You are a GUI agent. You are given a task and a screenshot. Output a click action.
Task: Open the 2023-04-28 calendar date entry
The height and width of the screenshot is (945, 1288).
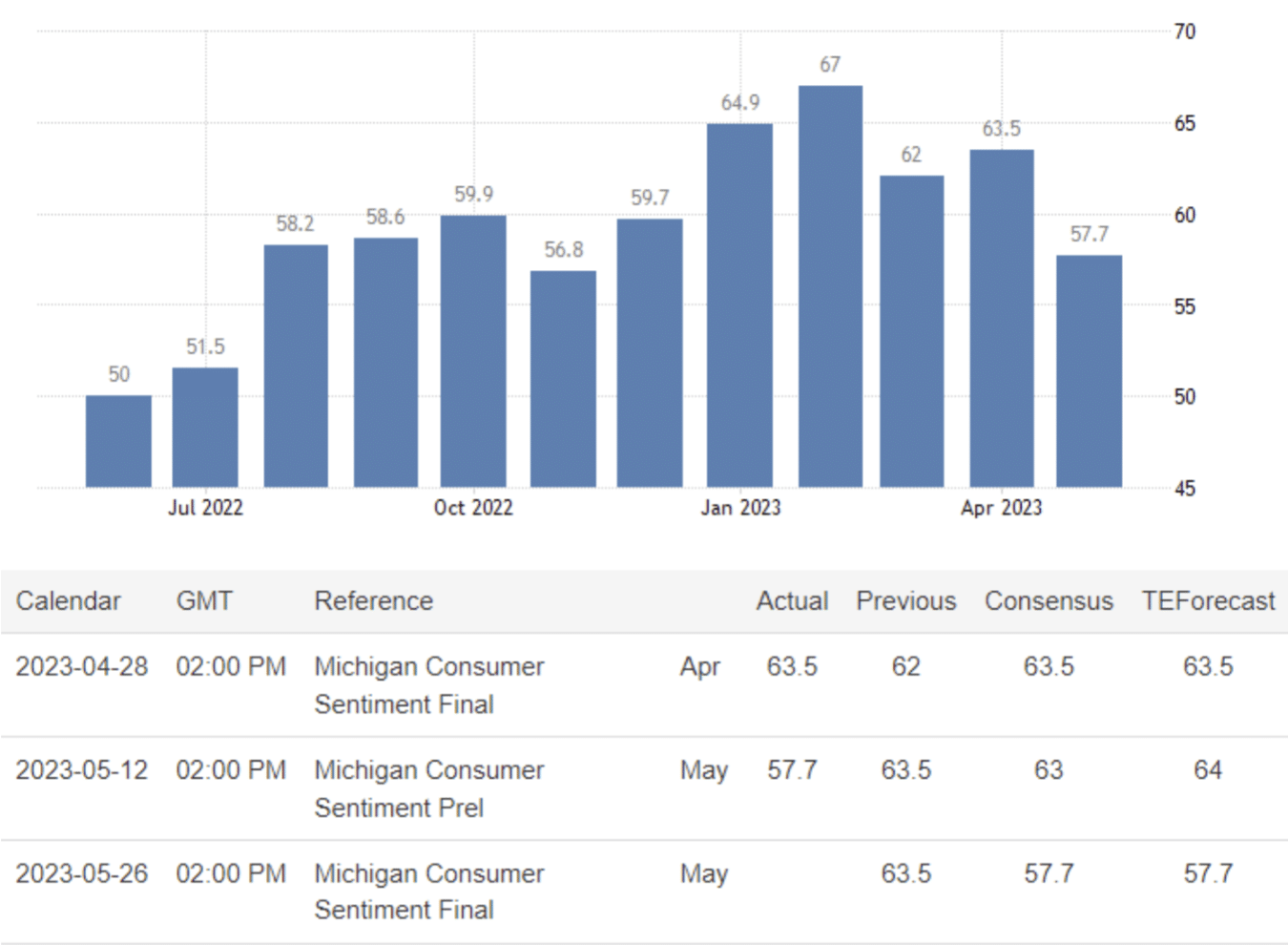pyautogui.click(x=82, y=666)
